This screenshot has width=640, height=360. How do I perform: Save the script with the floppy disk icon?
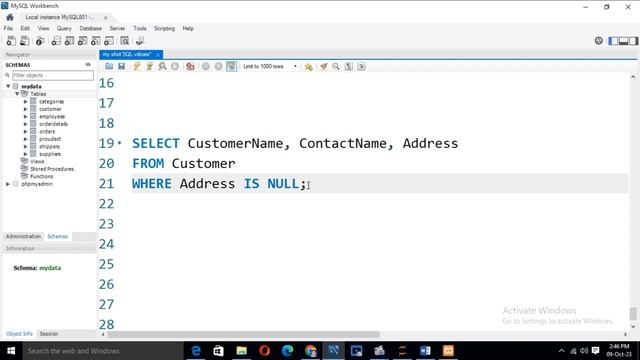click(x=121, y=66)
